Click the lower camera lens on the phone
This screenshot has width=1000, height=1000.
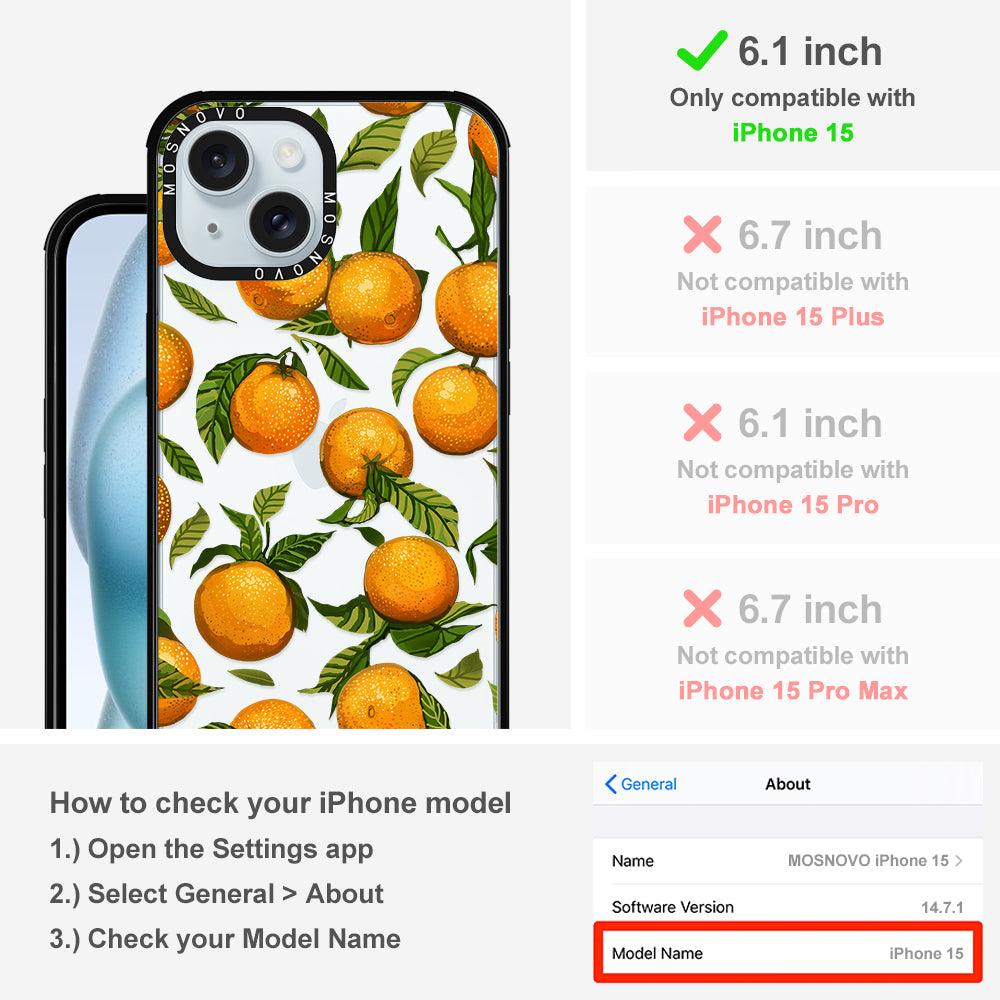point(279,221)
